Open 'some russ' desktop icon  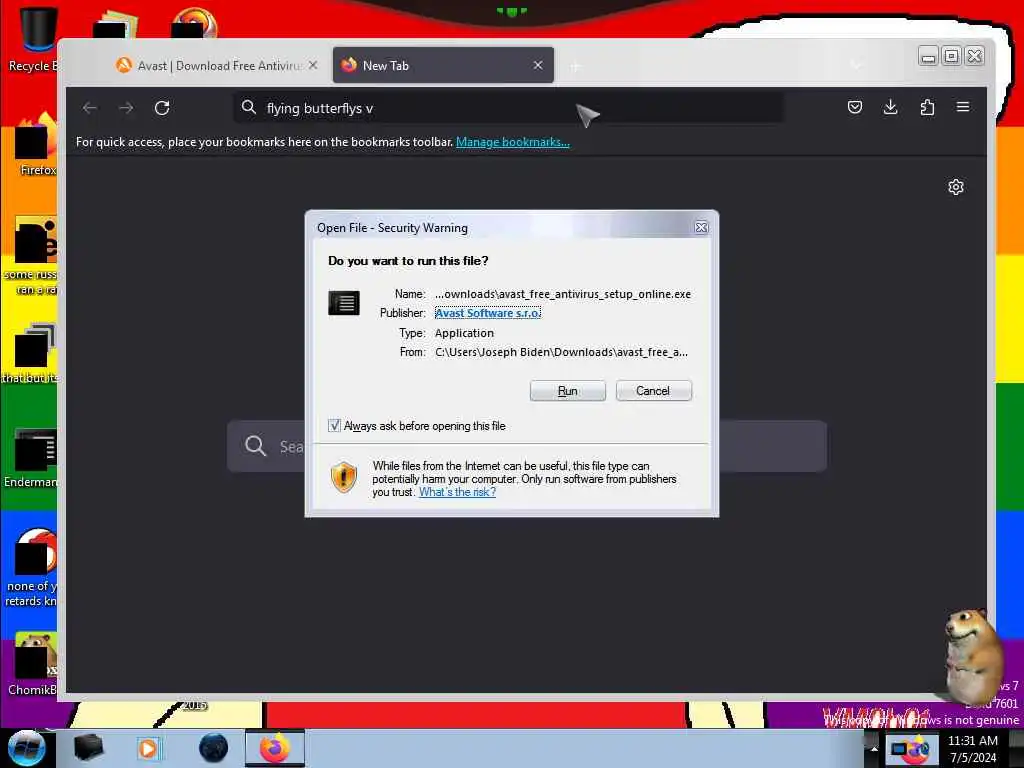click(x=33, y=257)
